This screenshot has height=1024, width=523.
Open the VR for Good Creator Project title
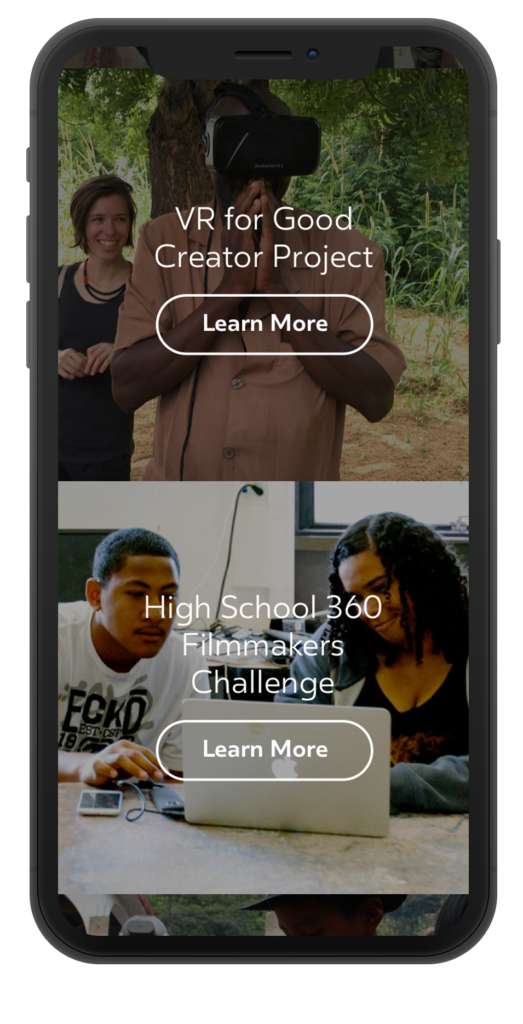click(264, 238)
